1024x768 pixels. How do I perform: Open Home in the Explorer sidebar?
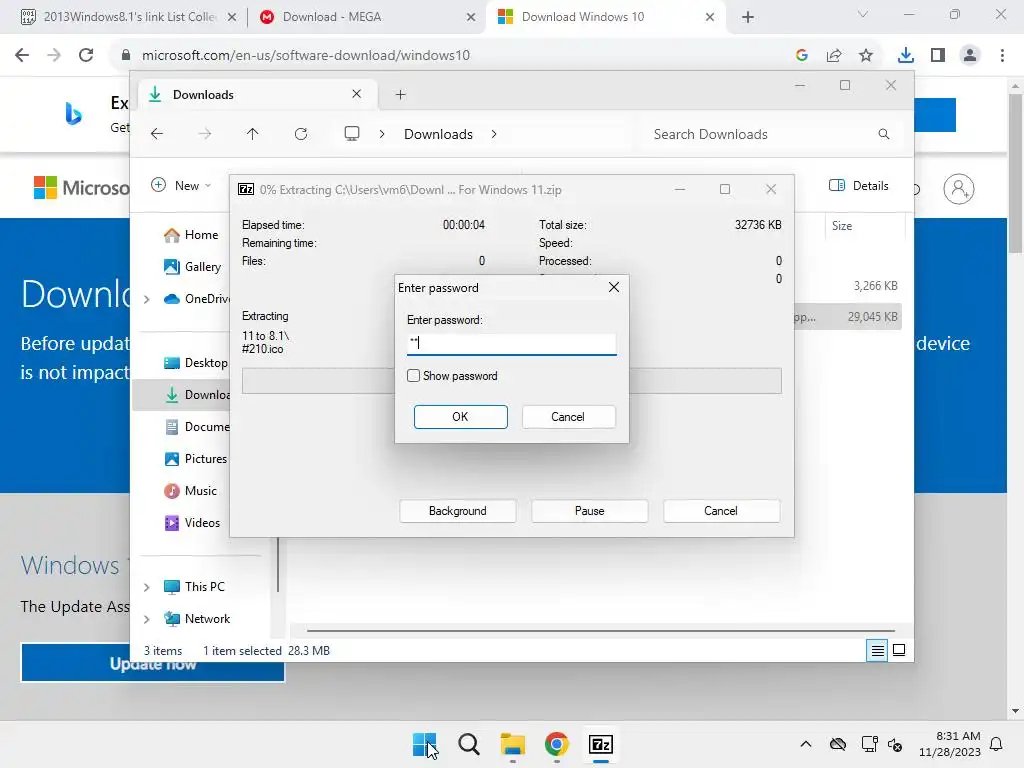click(191, 235)
